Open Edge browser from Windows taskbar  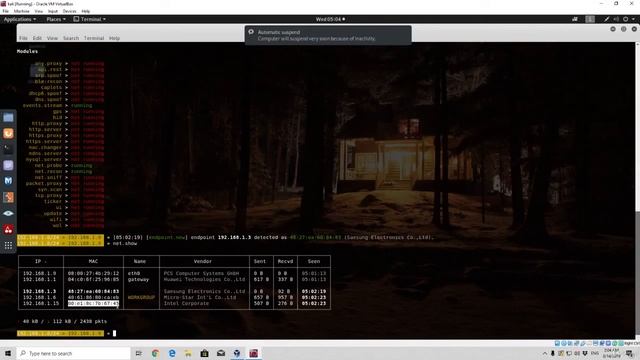[x=172, y=353]
